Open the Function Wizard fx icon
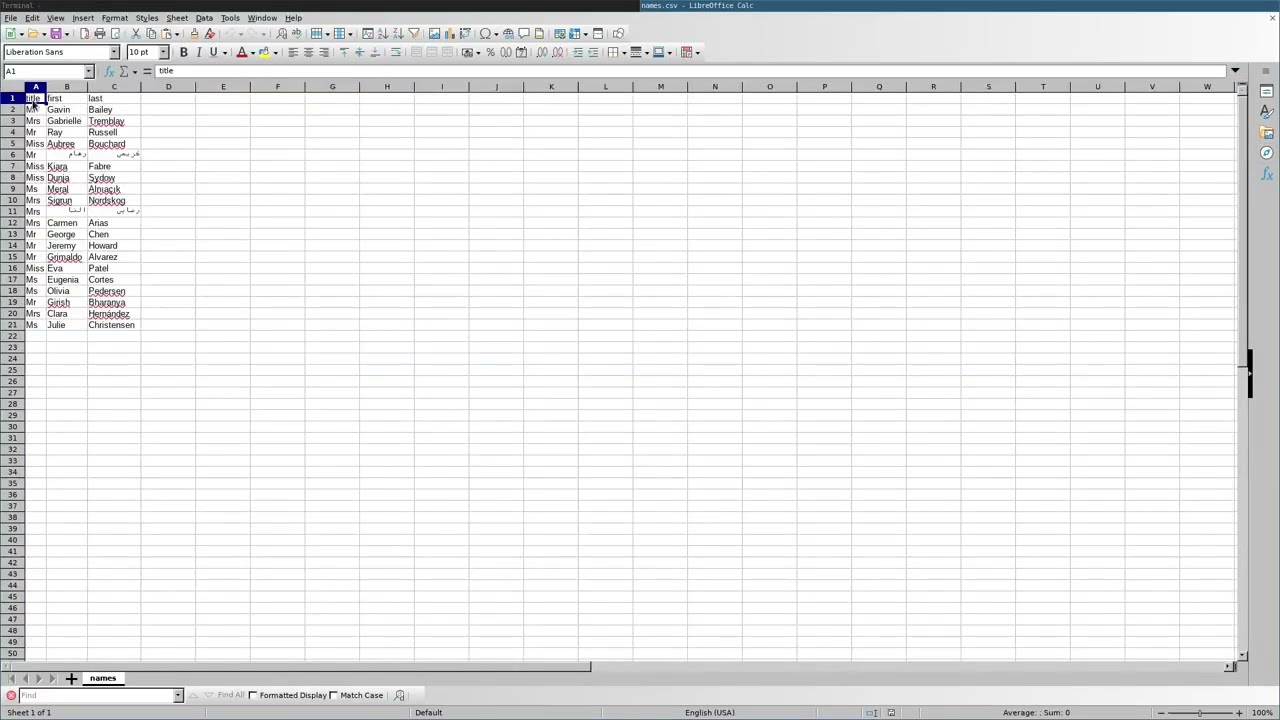This screenshot has height=720, width=1280. (x=109, y=71)
